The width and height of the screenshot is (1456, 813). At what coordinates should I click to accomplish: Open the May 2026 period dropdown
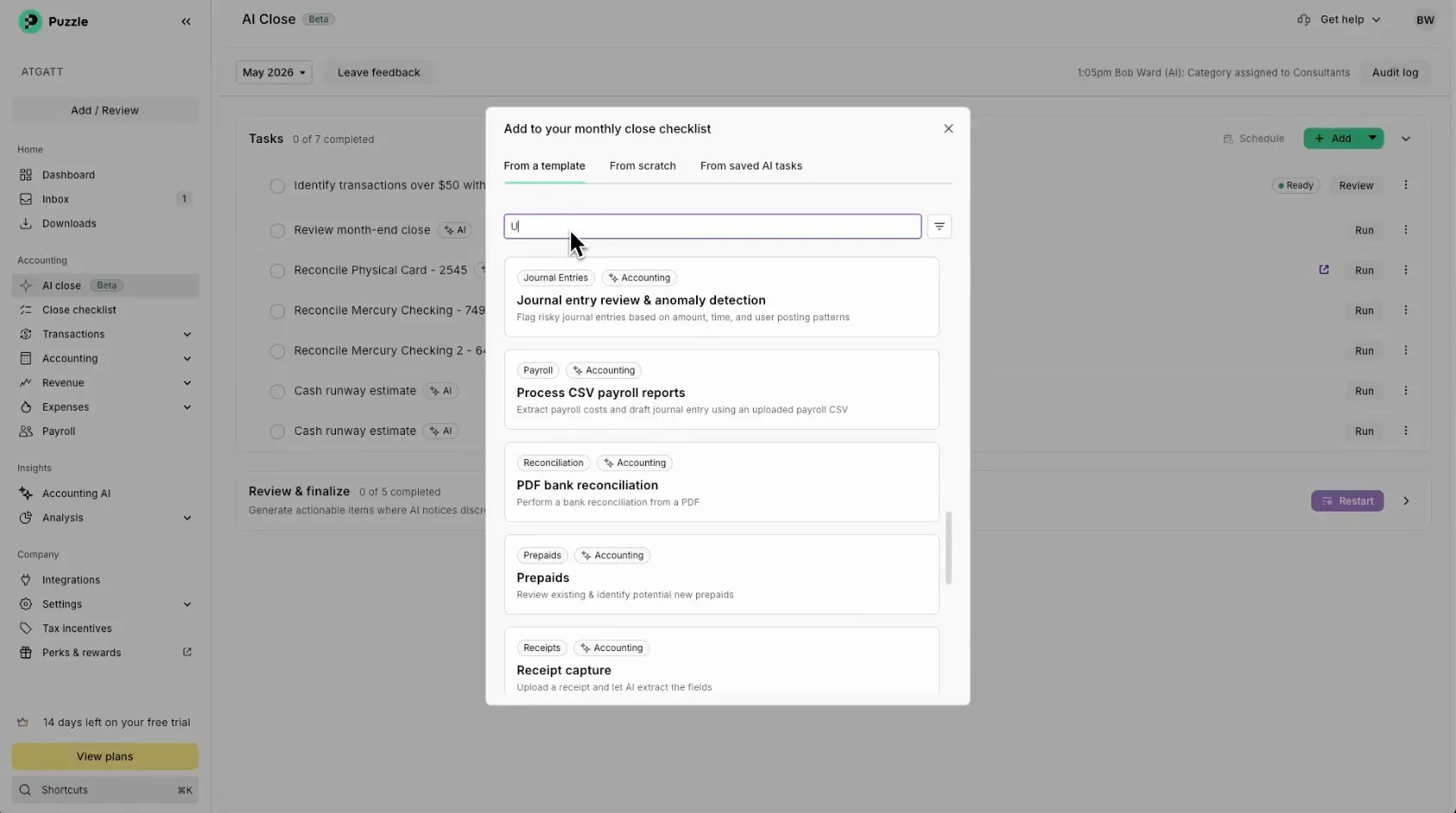[274, 72]
